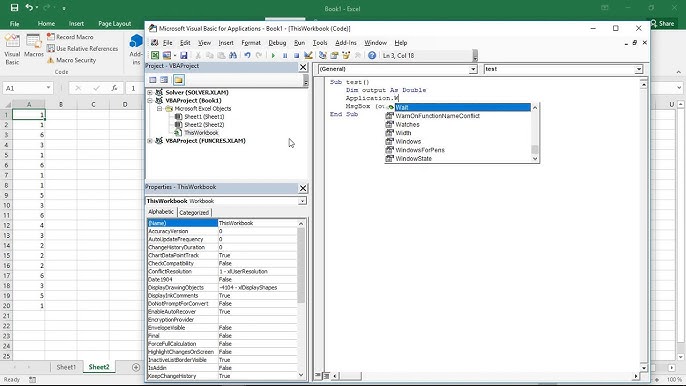686x386 pixels.
Task: Run the macro with green play icon
Action: [x=273, y=56]
